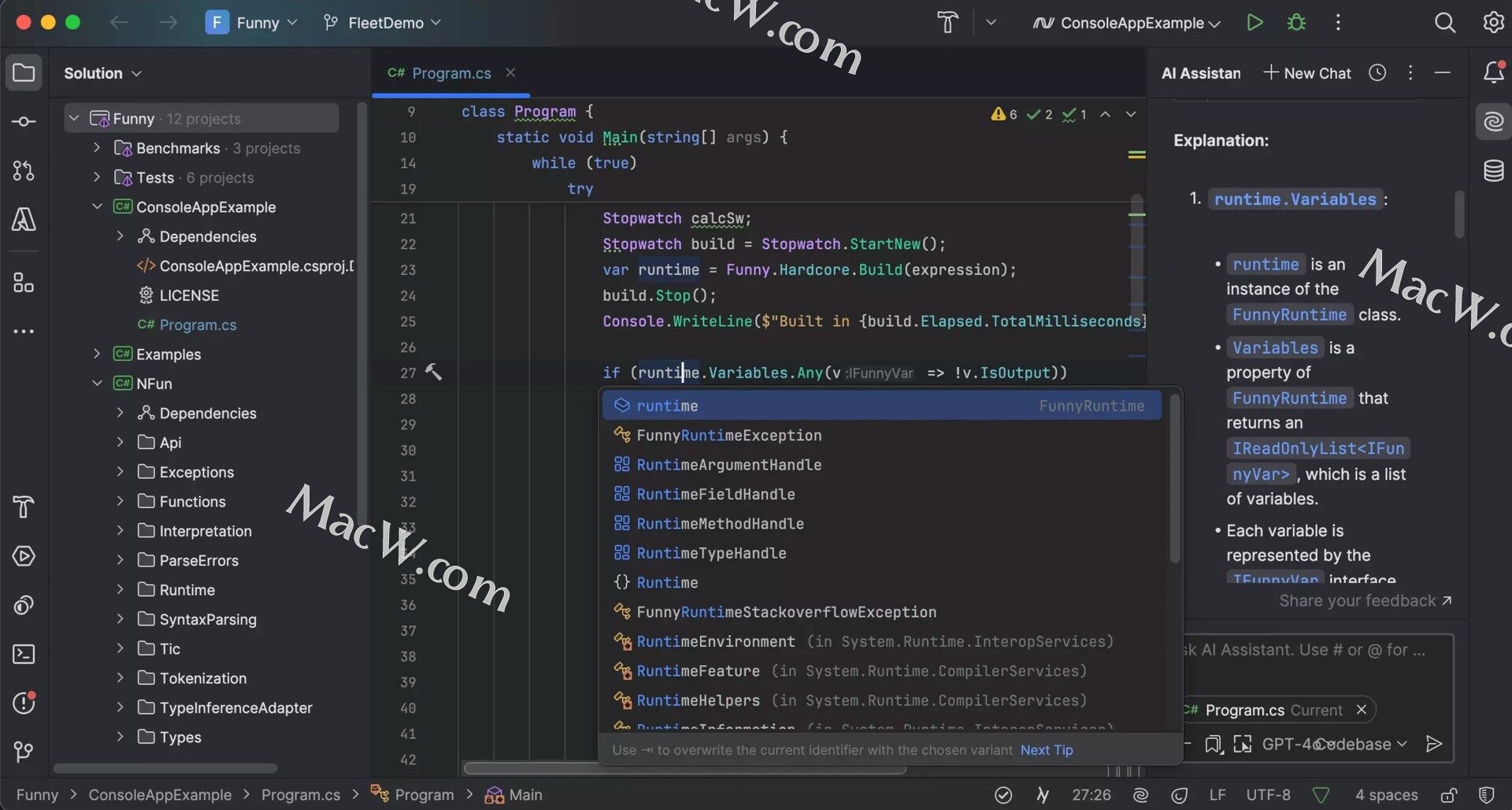Image resolution: width=1512 pixels, height=810 pixels.
Task: Remove Program.cs Current context attachment
Action: pyautogui.click(x=1362, y=710)
